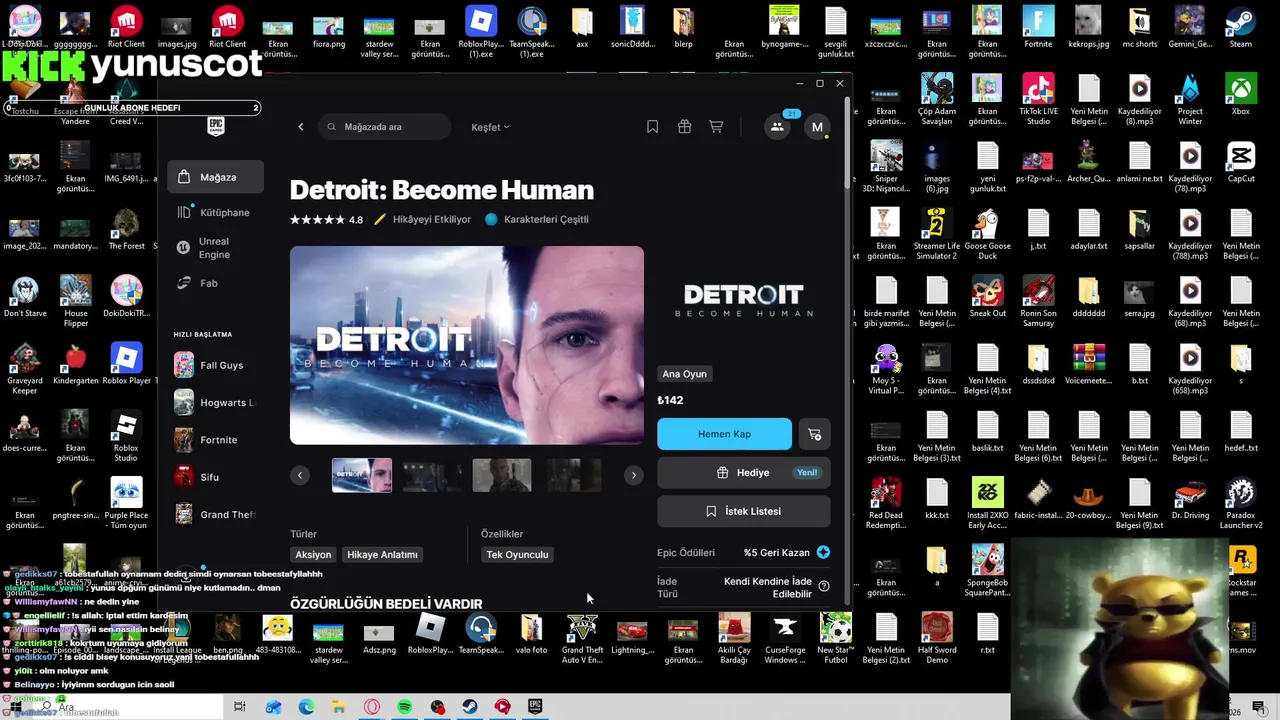Click the Hemen Kap purchase button
The height and width of the screenshot is (720, 1280).
[724, 434]
